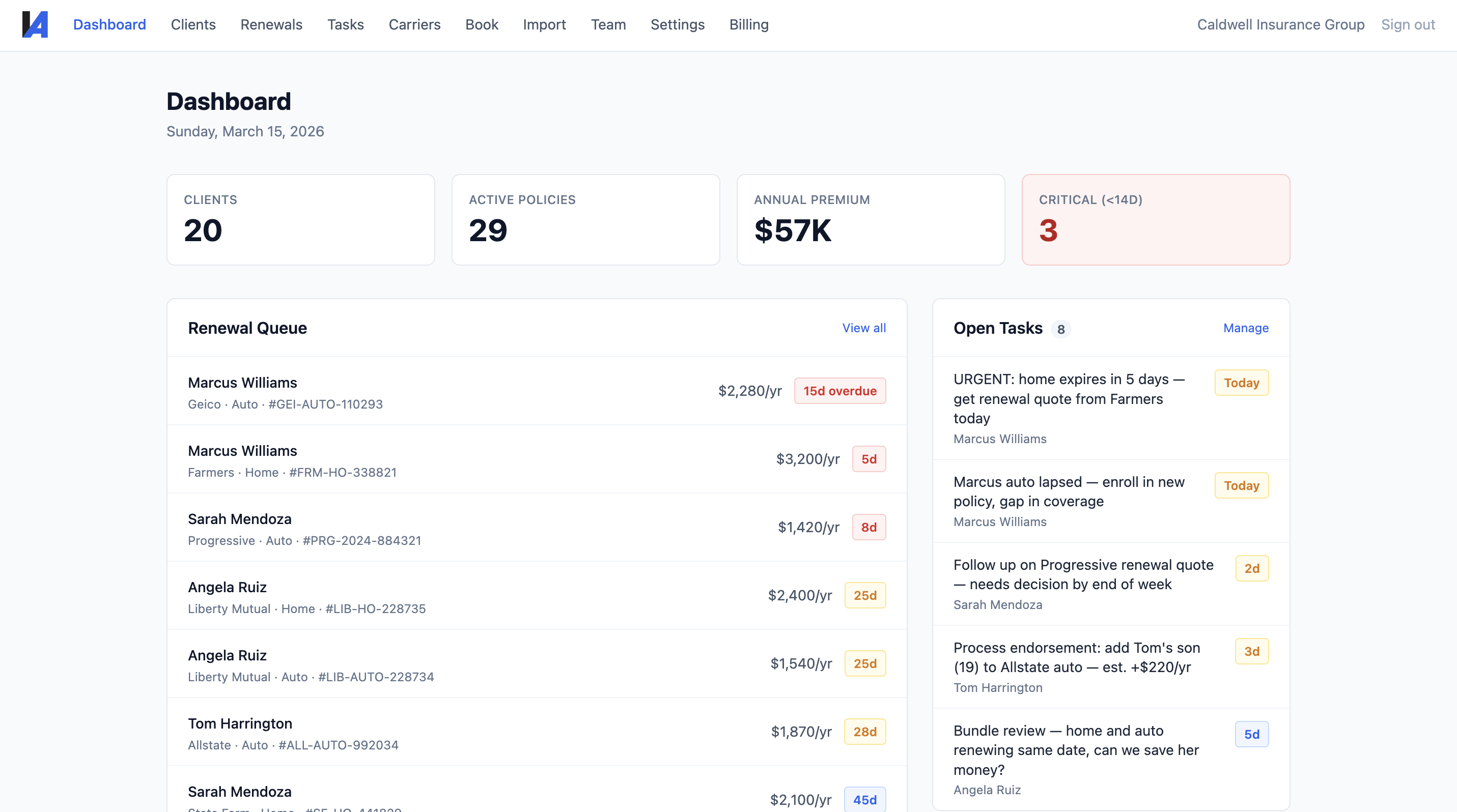The image size is (1457, 812).
Task: Open the Bundle review task for Angela Ruiz
Action: coord(1075,750)
